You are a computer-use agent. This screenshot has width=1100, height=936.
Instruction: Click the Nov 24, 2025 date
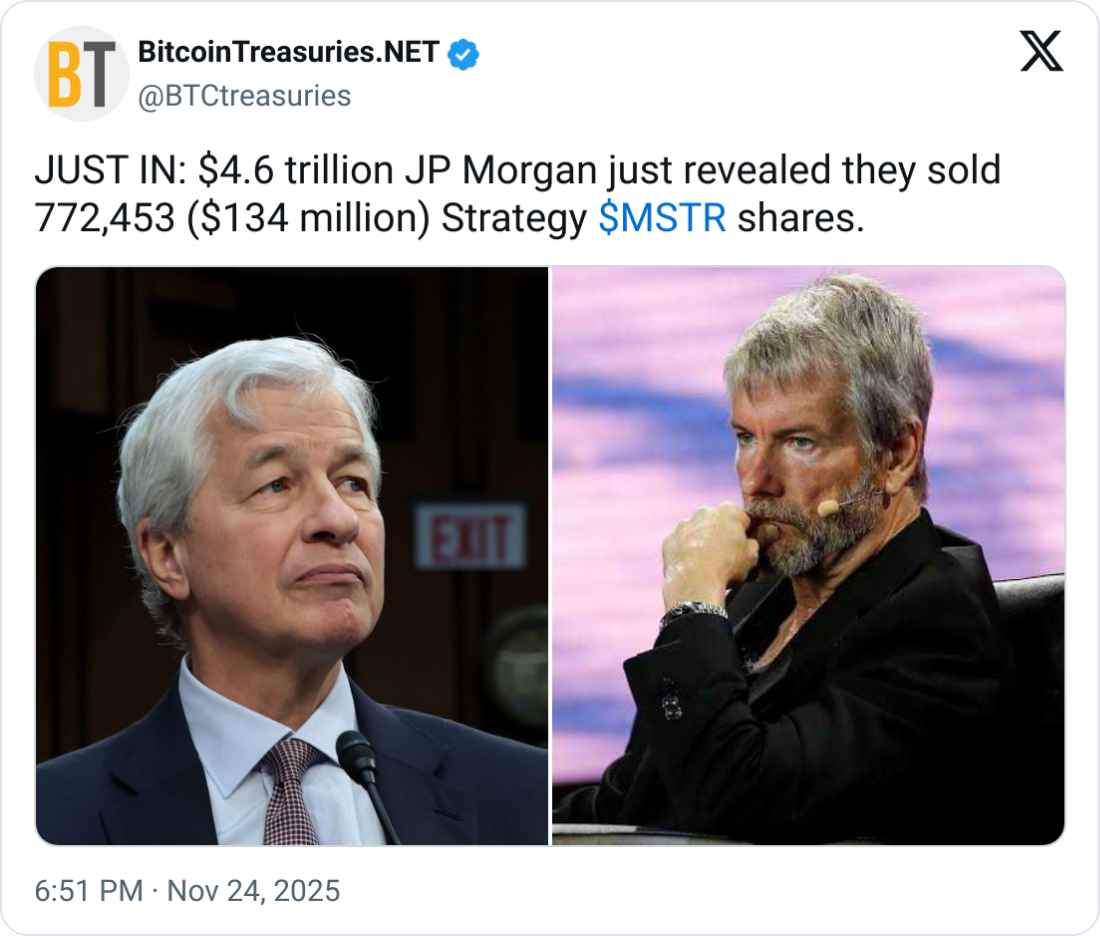253,890
